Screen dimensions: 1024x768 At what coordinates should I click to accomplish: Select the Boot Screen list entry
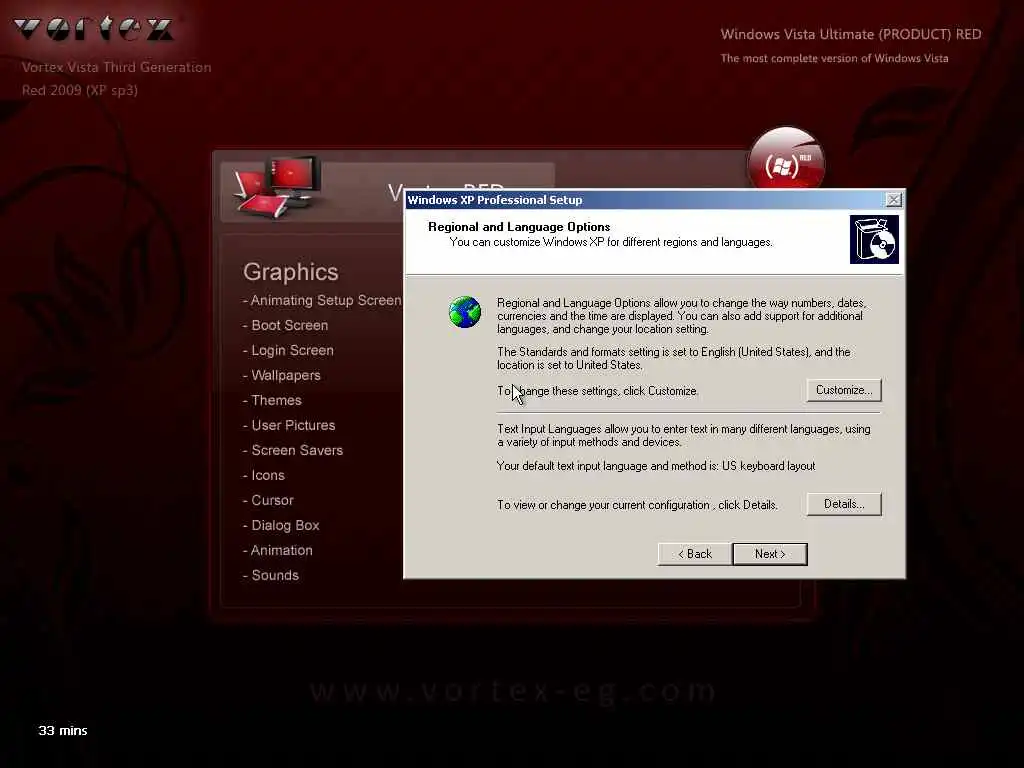pos(285,325)
